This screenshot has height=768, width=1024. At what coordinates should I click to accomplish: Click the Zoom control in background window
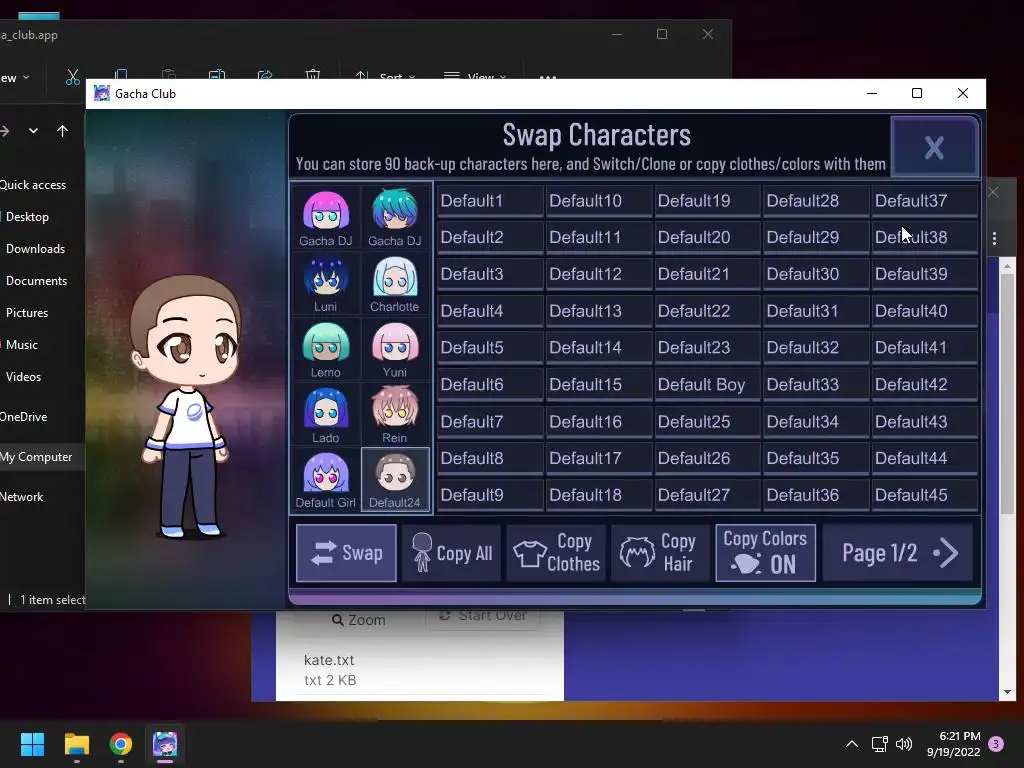tap(359, 620)
